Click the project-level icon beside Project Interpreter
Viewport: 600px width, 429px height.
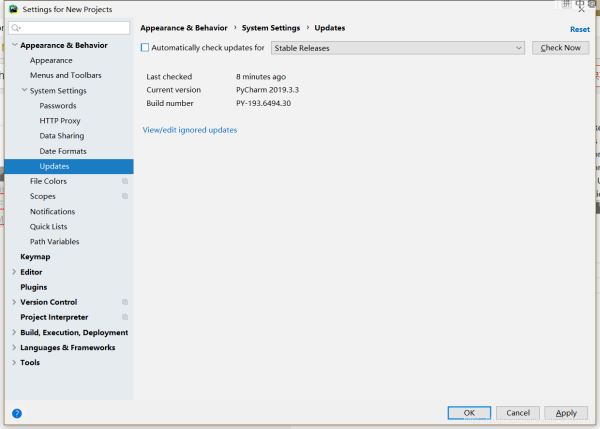125,317
